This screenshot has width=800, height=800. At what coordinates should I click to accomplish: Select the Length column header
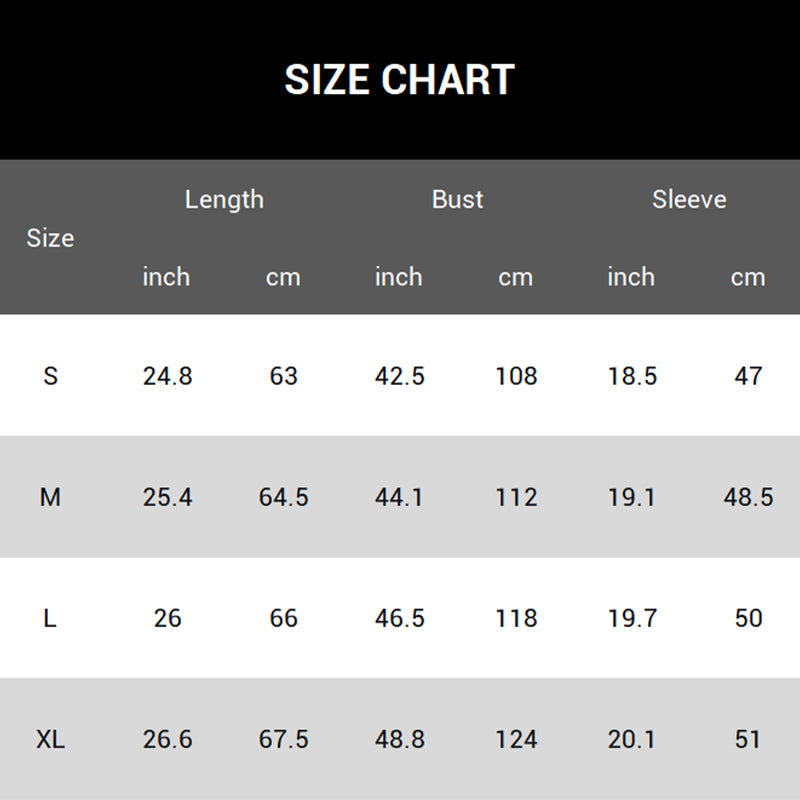click(224, 199)
